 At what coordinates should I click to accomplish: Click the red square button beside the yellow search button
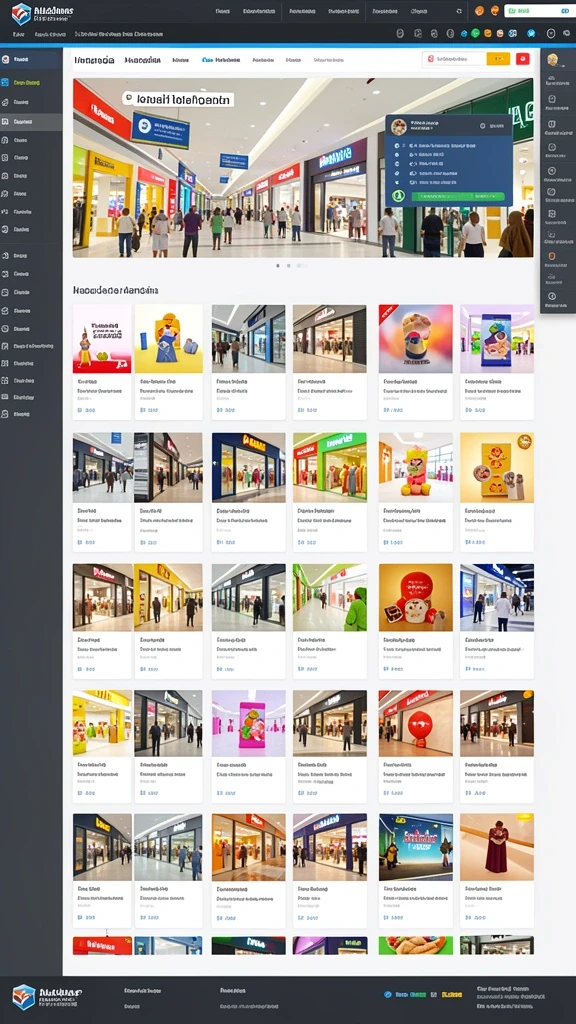tap(522, 59)
